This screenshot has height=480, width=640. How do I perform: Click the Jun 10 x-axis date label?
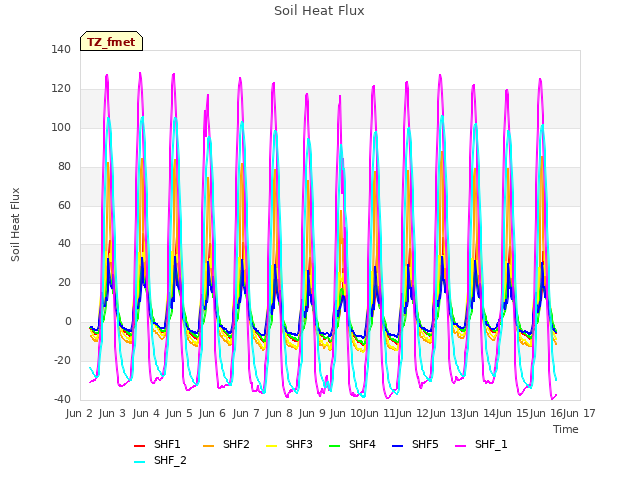pos(346,413)
